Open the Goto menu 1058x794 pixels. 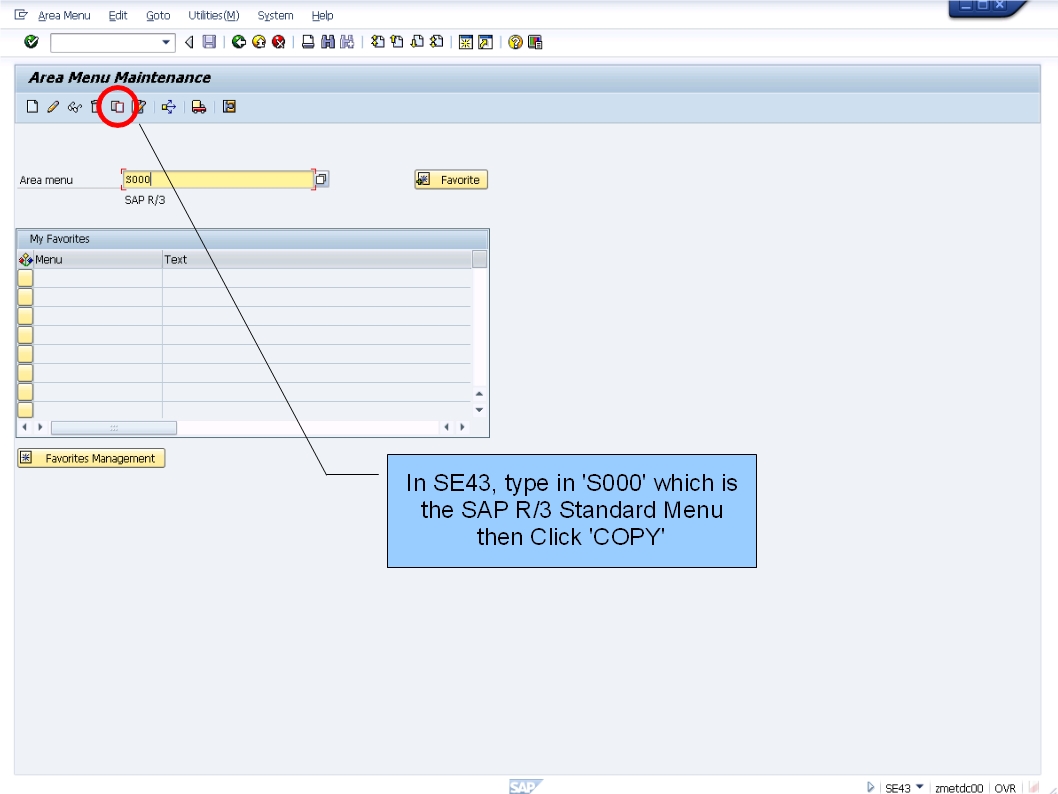(158, 15)
